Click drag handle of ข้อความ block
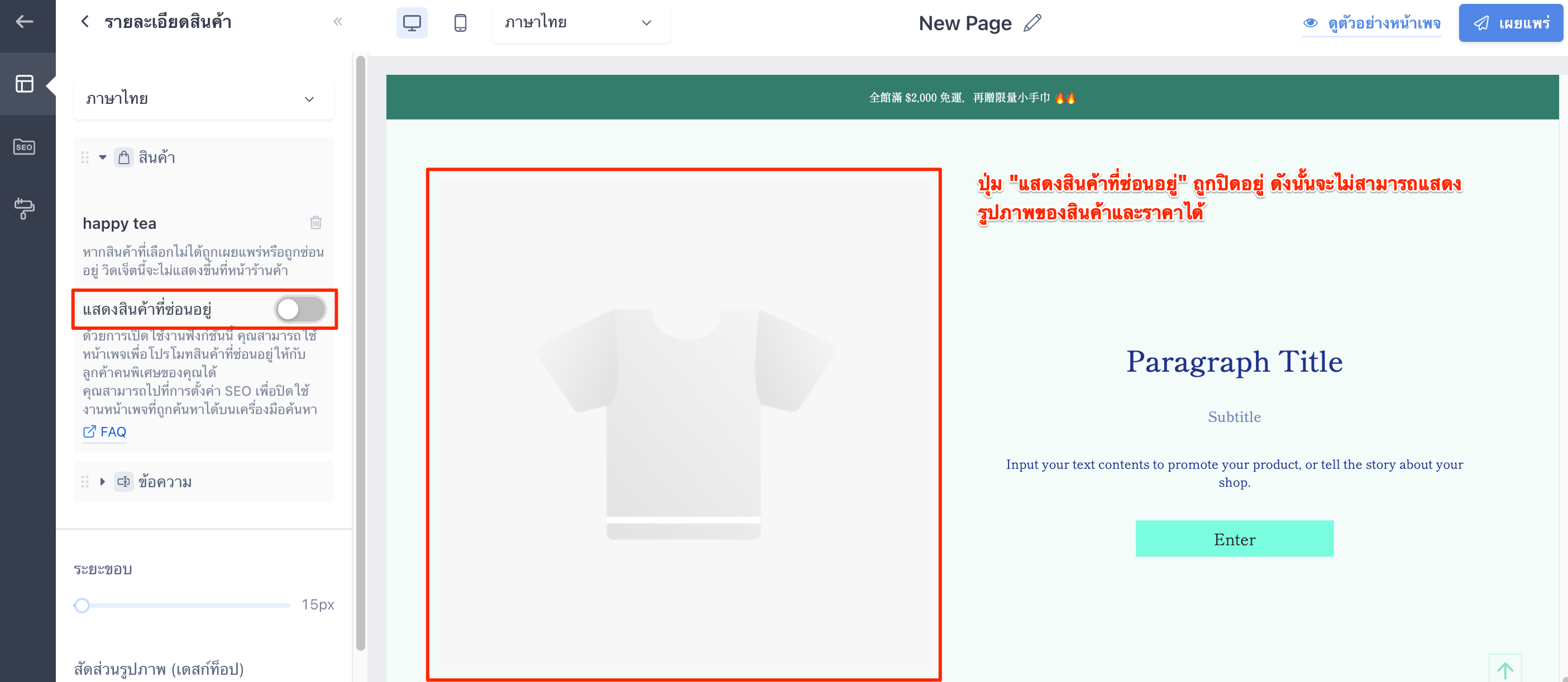1568x682 pixels. [85, 482]
